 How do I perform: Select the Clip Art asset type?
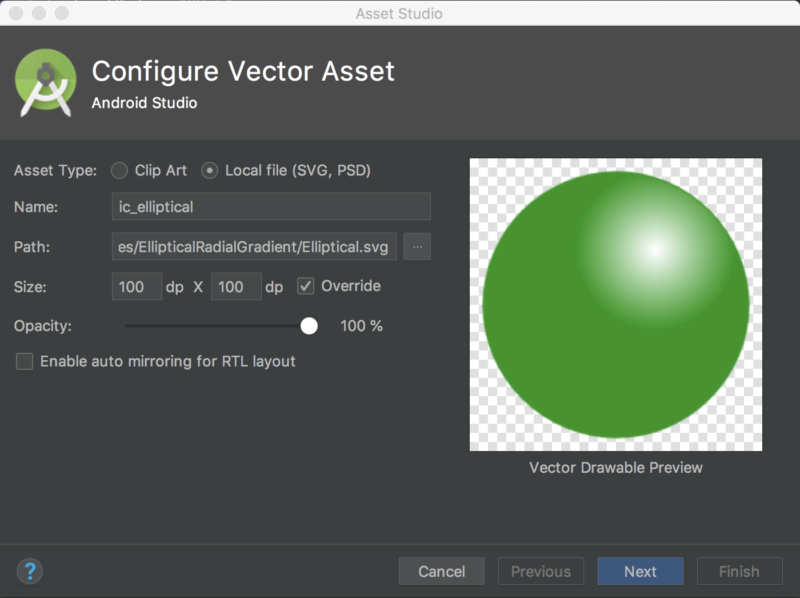118,170
